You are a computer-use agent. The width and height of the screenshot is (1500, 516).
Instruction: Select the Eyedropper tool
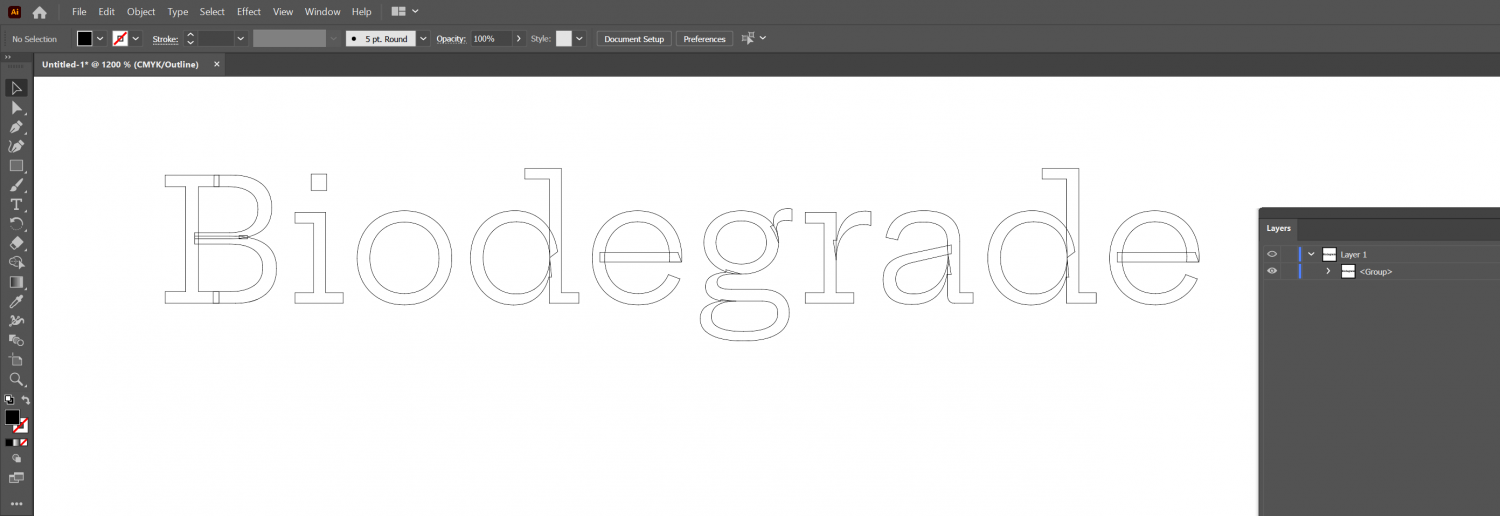[16, 301]
